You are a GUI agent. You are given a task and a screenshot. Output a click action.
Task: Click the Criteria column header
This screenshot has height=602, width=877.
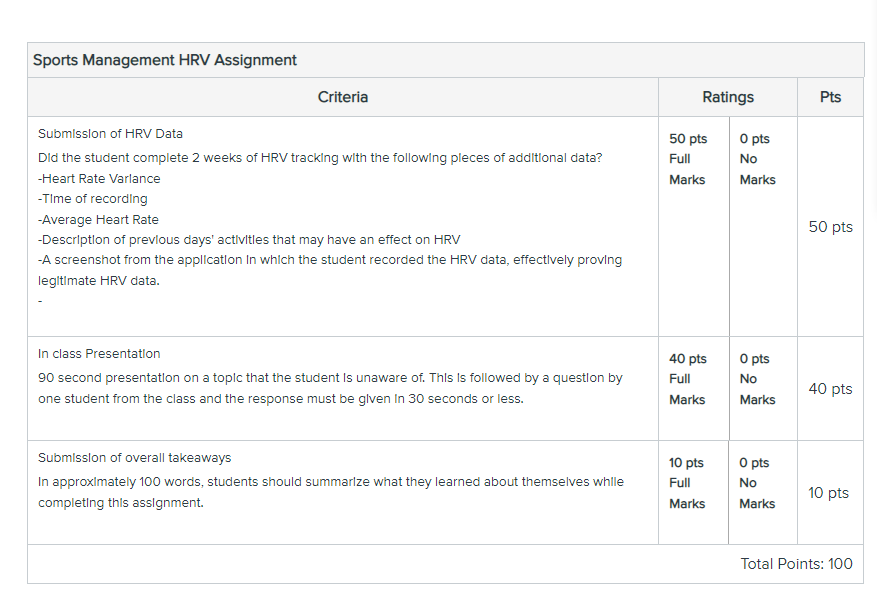[343, 97]
